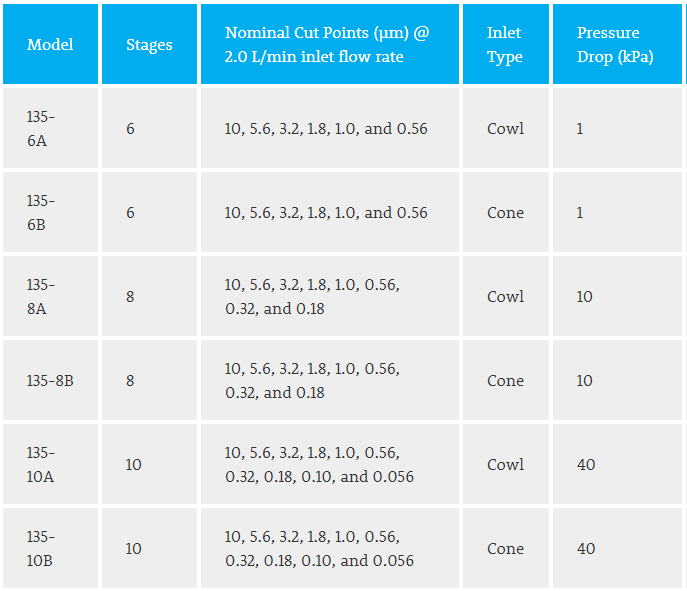
Task: Click the Stages column header
Action: tap(149, 45)
